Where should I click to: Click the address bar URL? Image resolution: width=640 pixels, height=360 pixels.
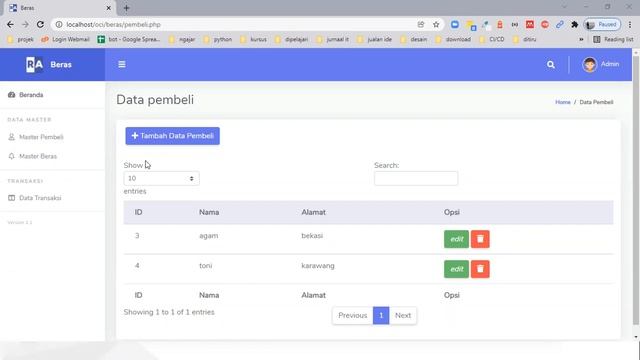(x=113, y=24)
